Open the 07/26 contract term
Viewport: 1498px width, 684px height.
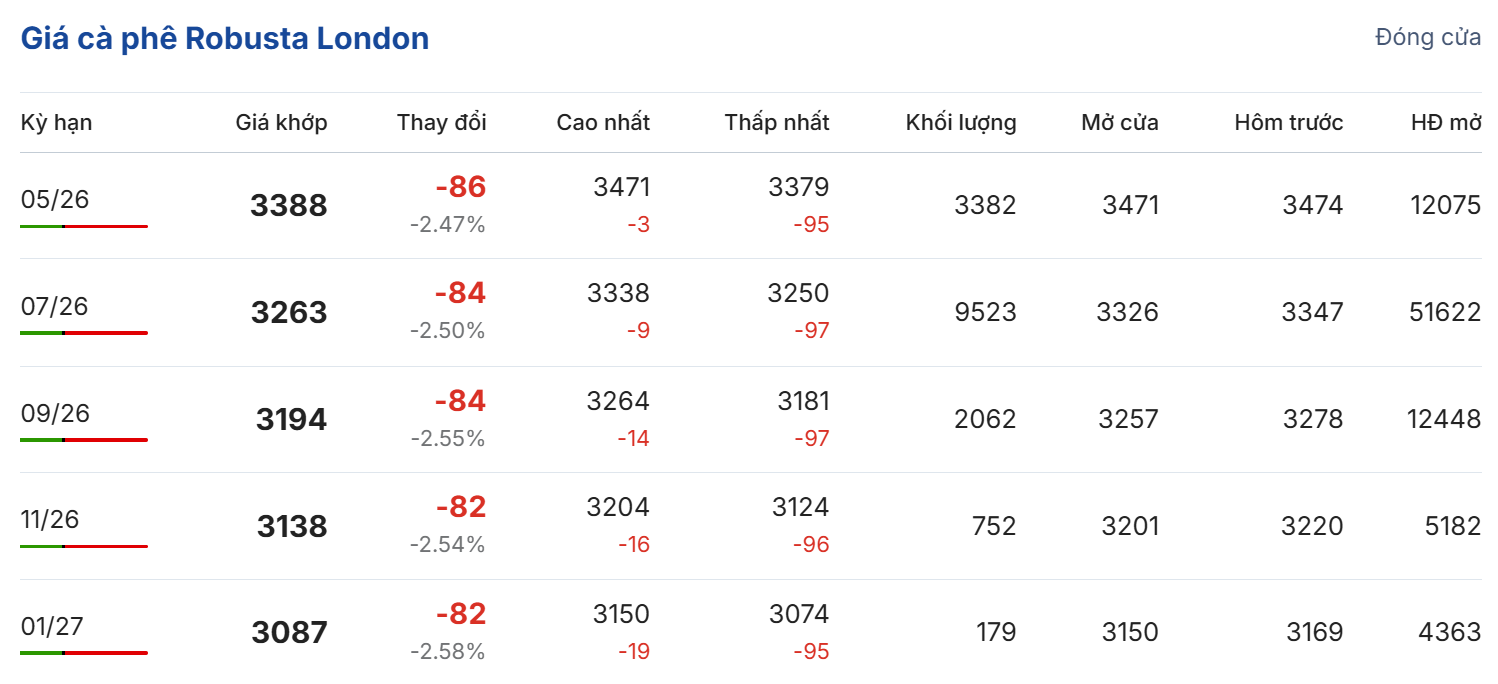(x=55, y=307)
